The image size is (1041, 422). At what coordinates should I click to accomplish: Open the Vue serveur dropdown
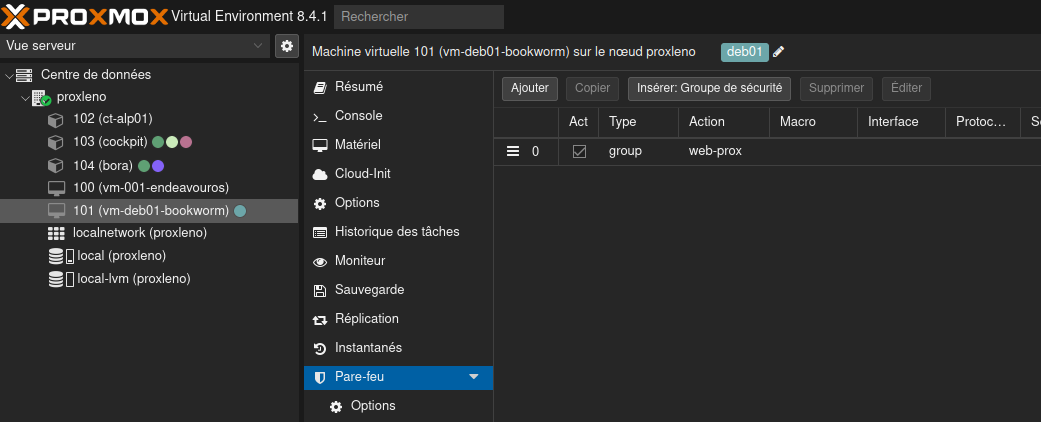[x=135, y=46]
